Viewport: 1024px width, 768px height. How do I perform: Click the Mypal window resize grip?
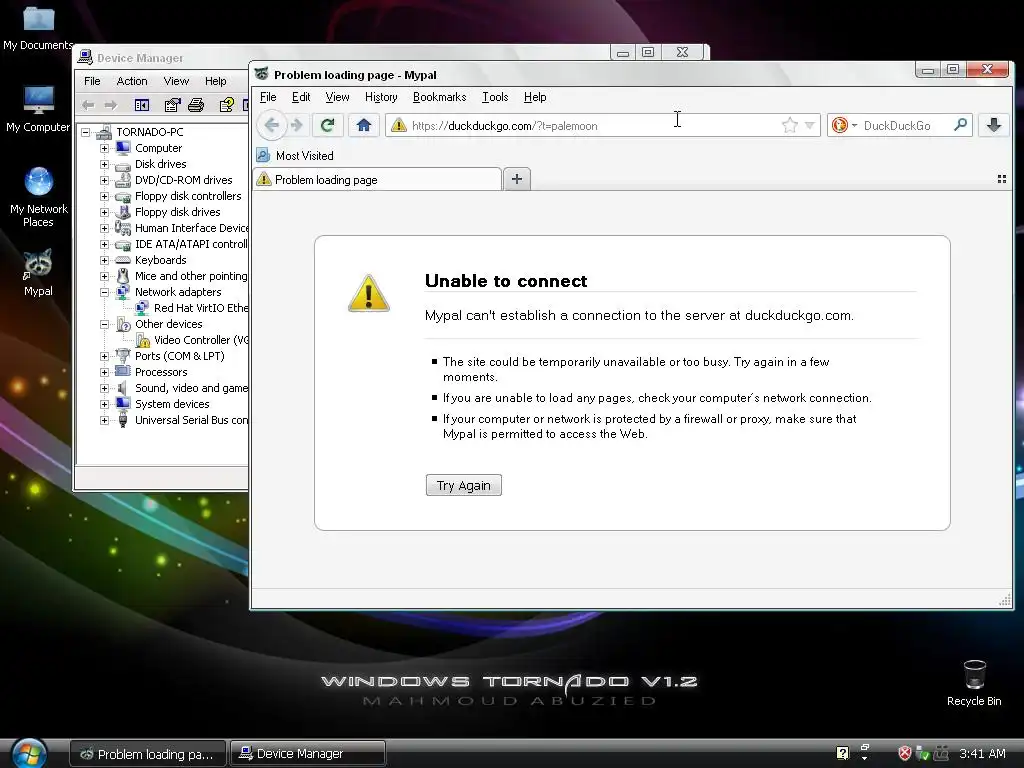1005,601
